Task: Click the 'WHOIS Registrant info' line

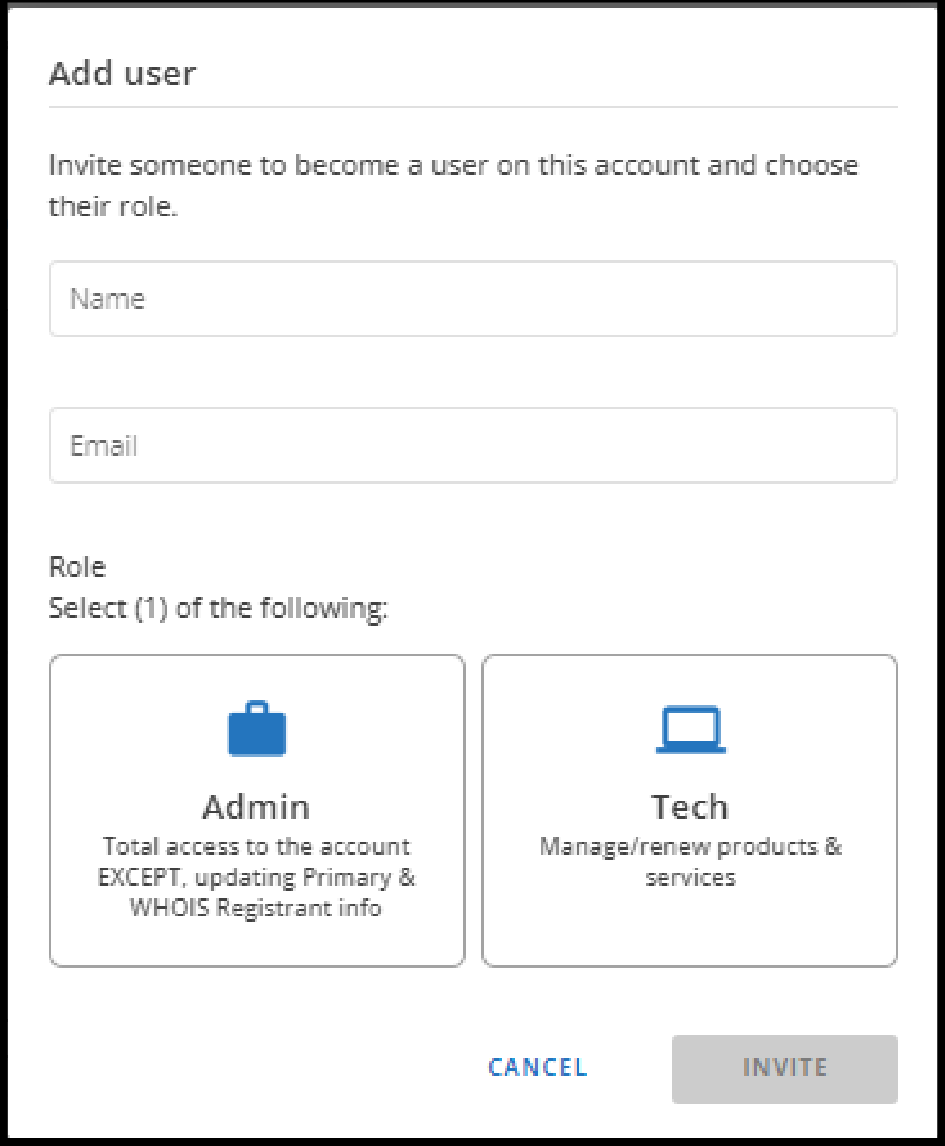Action: 256,910
